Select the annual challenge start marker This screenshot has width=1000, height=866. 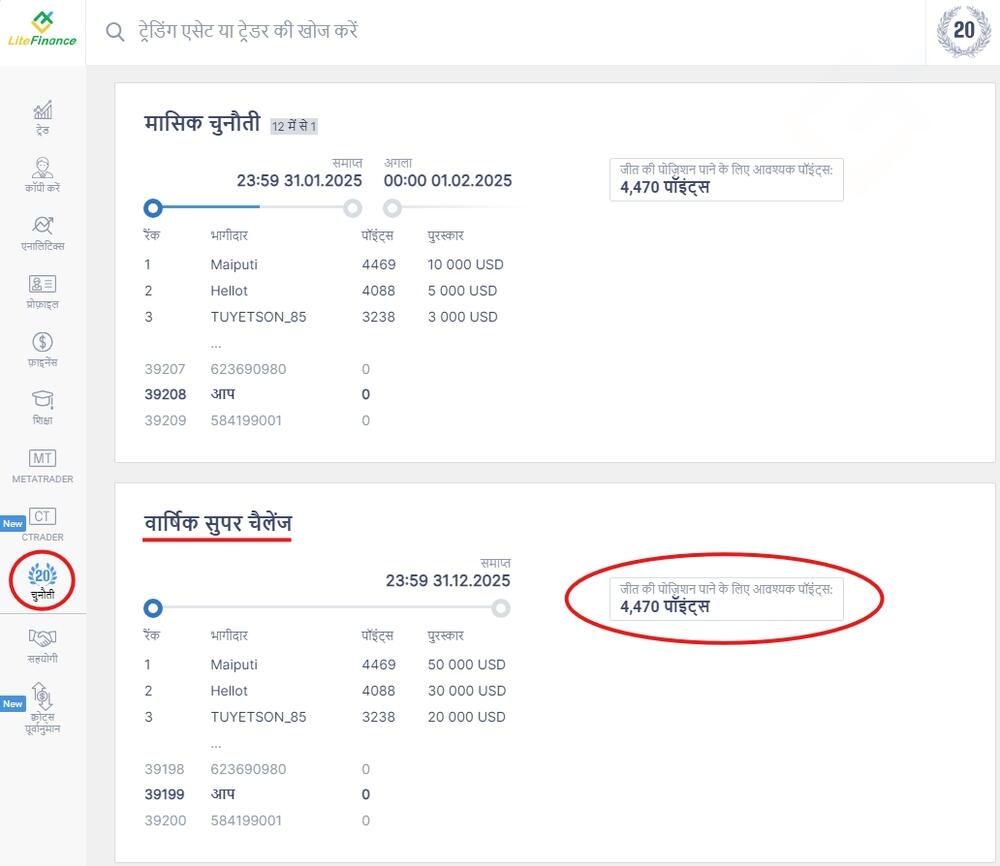pos(153,608)
